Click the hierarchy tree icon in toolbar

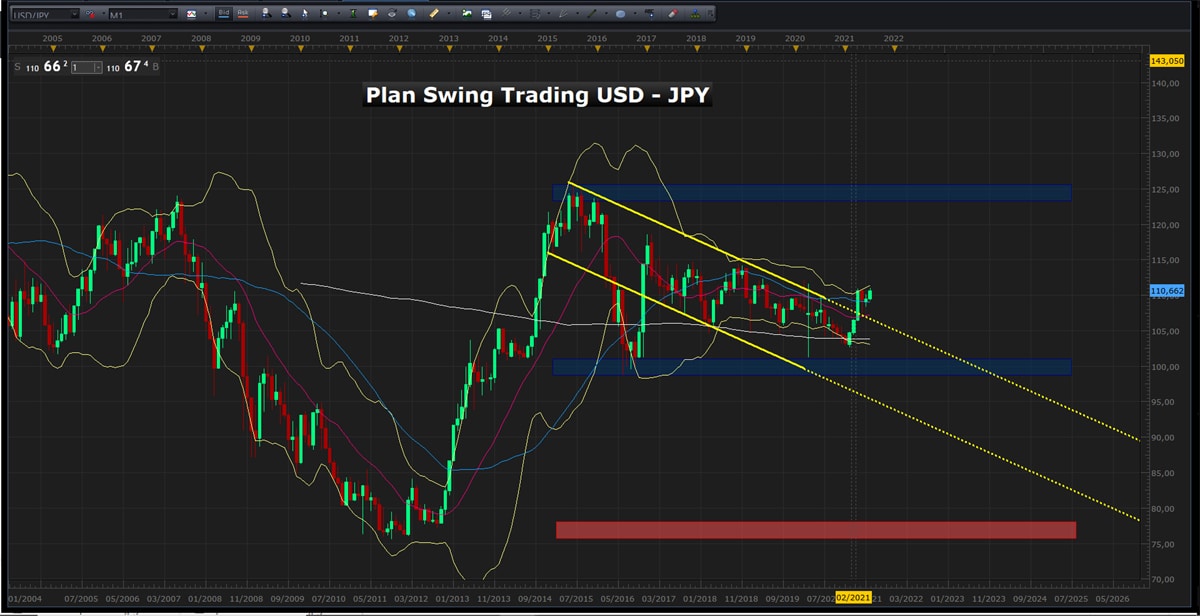(695, 14)
